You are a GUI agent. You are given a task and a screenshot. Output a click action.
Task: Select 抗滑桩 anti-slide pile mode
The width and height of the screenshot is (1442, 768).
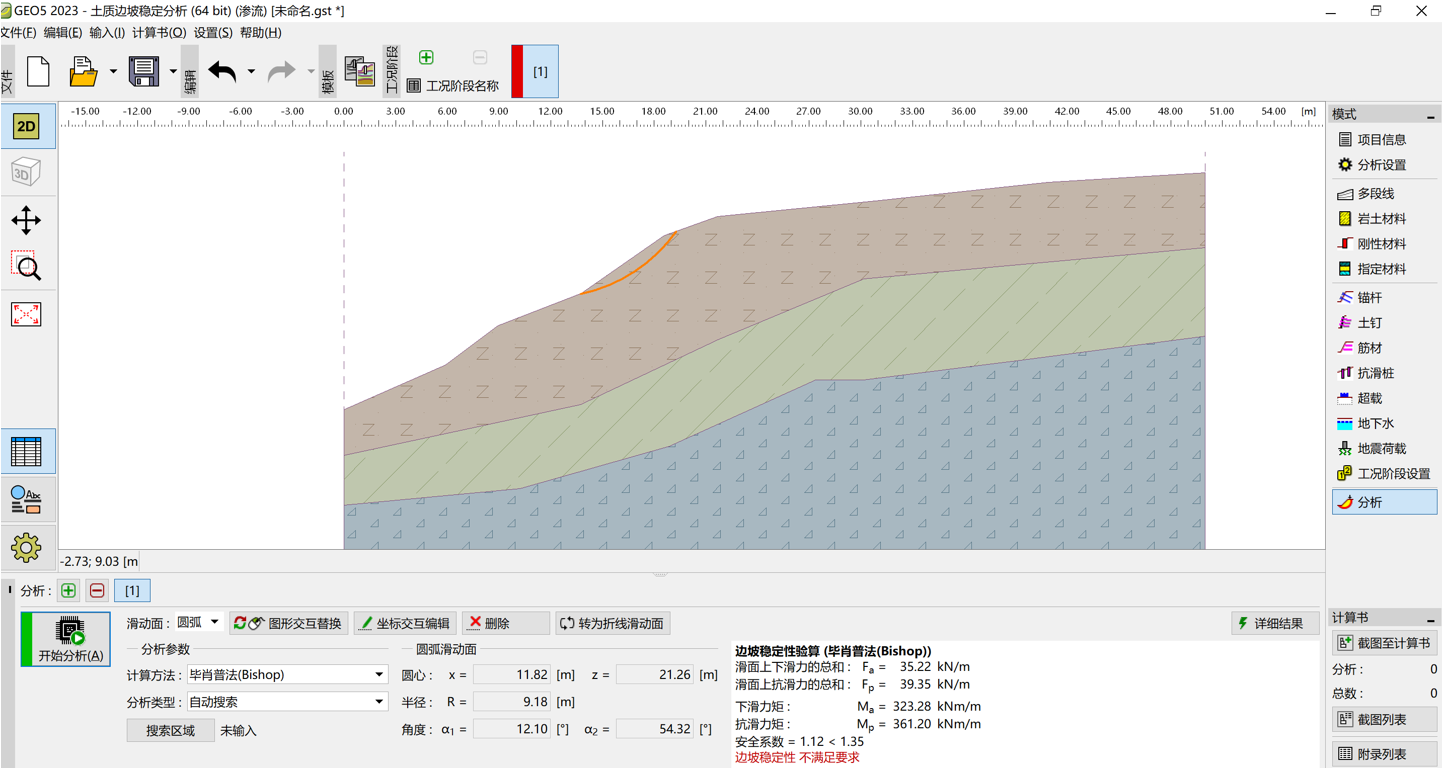click(x=1384, y=373)
